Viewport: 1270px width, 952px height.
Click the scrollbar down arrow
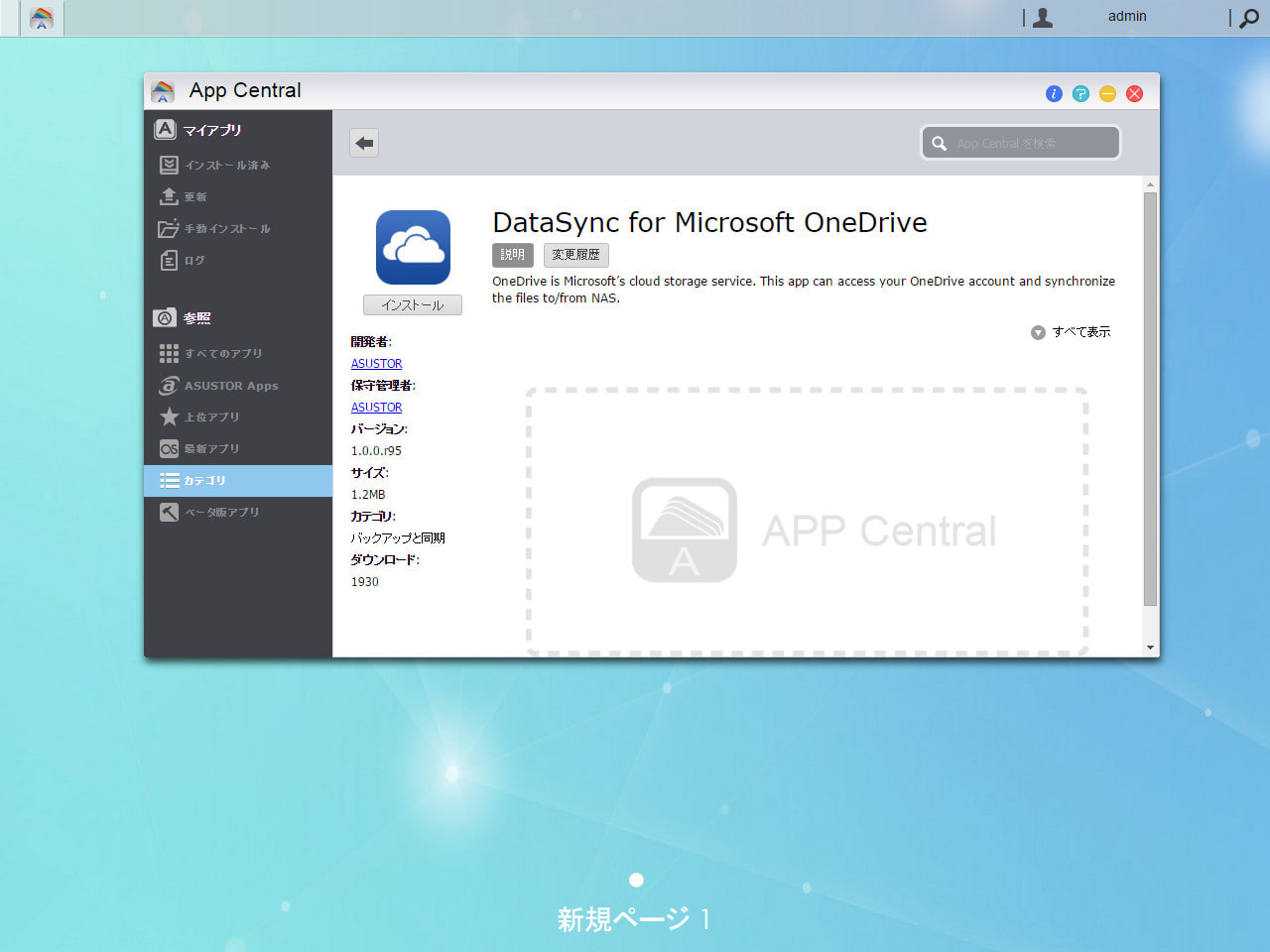(x=1151, y=648)
